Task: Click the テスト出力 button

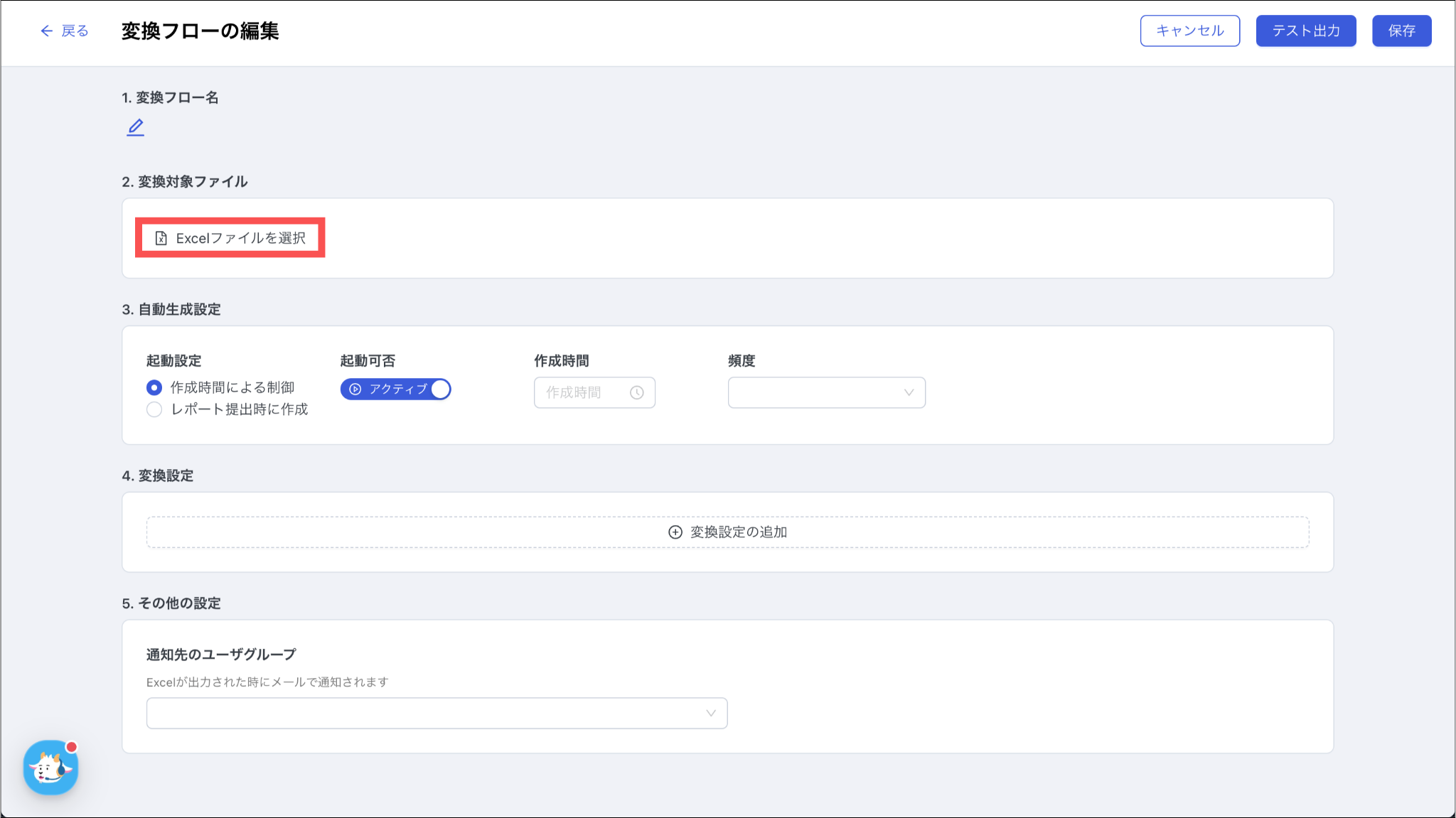Action: pyautogui.click(x=1305, y=31)
